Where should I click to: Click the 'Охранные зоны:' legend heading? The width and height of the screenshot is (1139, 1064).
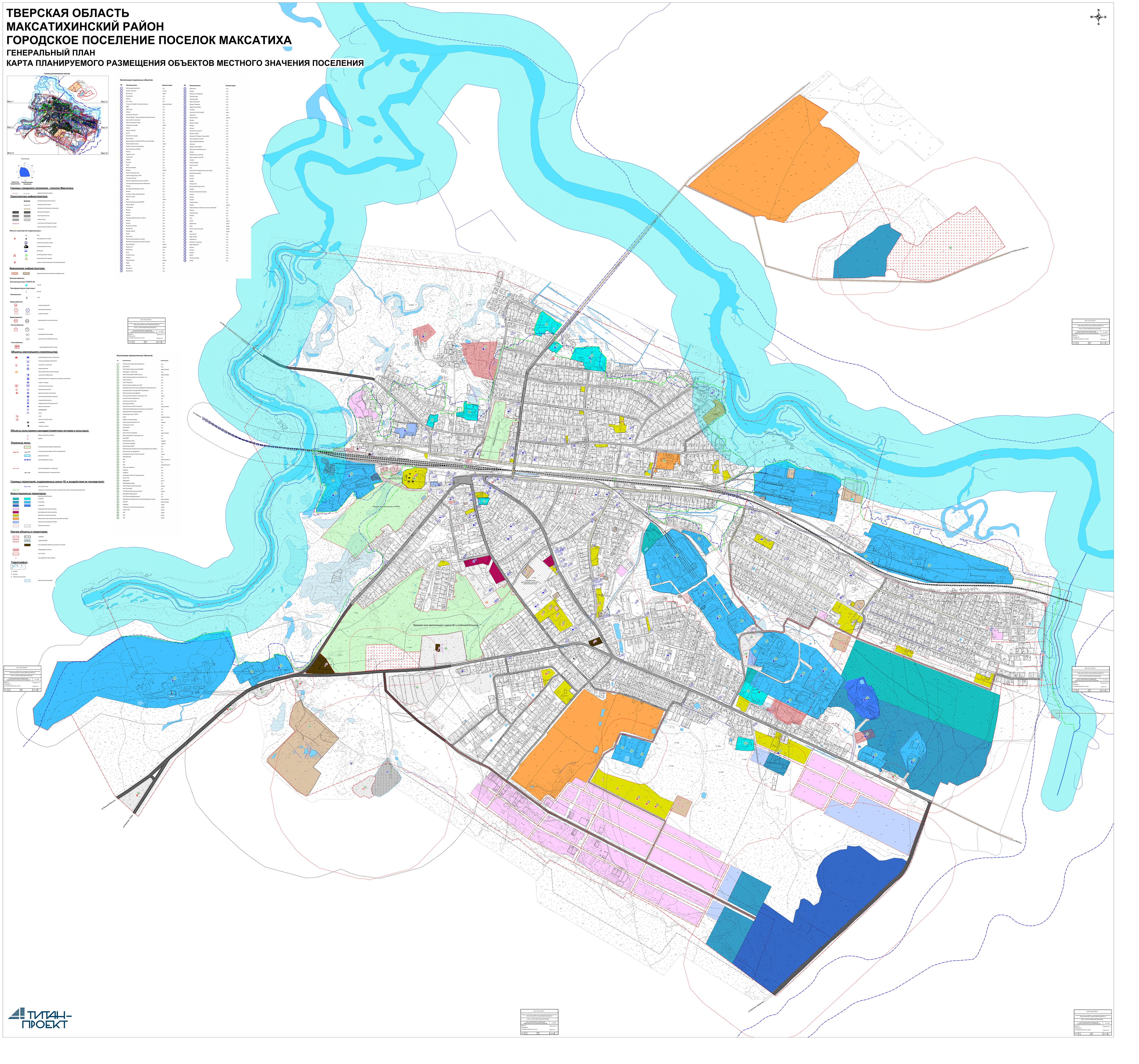[21, 443]
